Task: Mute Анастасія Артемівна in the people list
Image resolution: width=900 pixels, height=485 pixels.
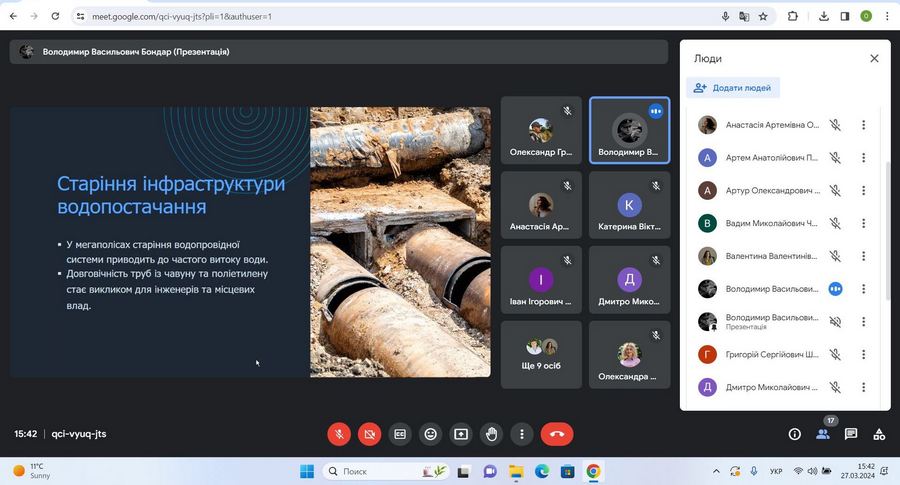Action: click(x=835, y=125)
